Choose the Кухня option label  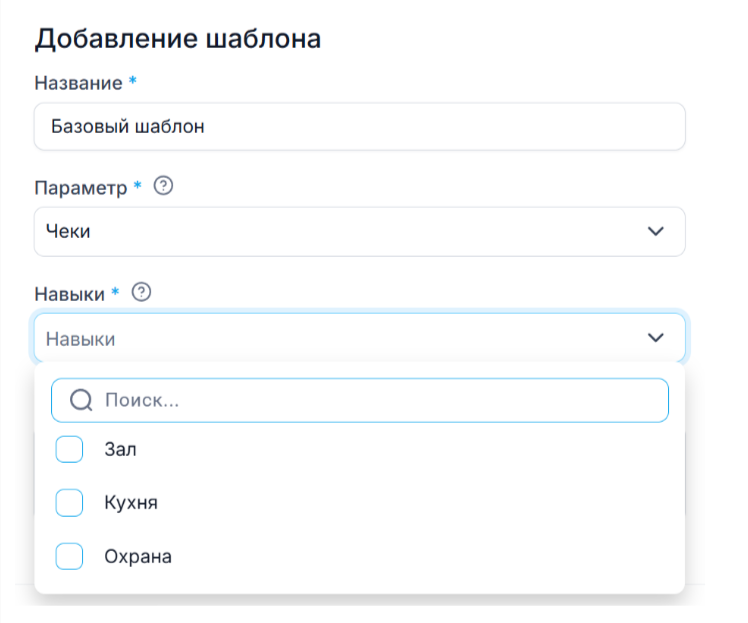pos(131,503)
